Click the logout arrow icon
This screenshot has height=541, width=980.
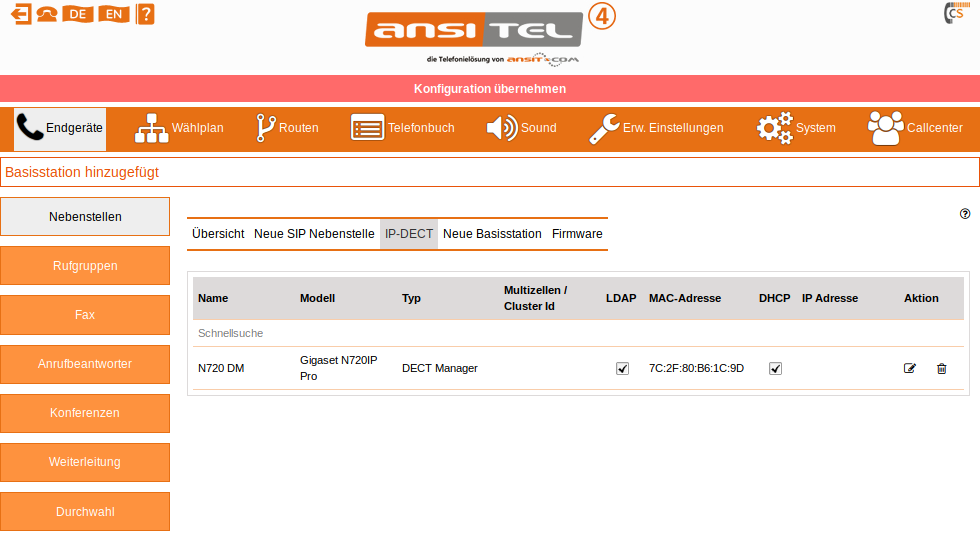[x=20, y=14]
